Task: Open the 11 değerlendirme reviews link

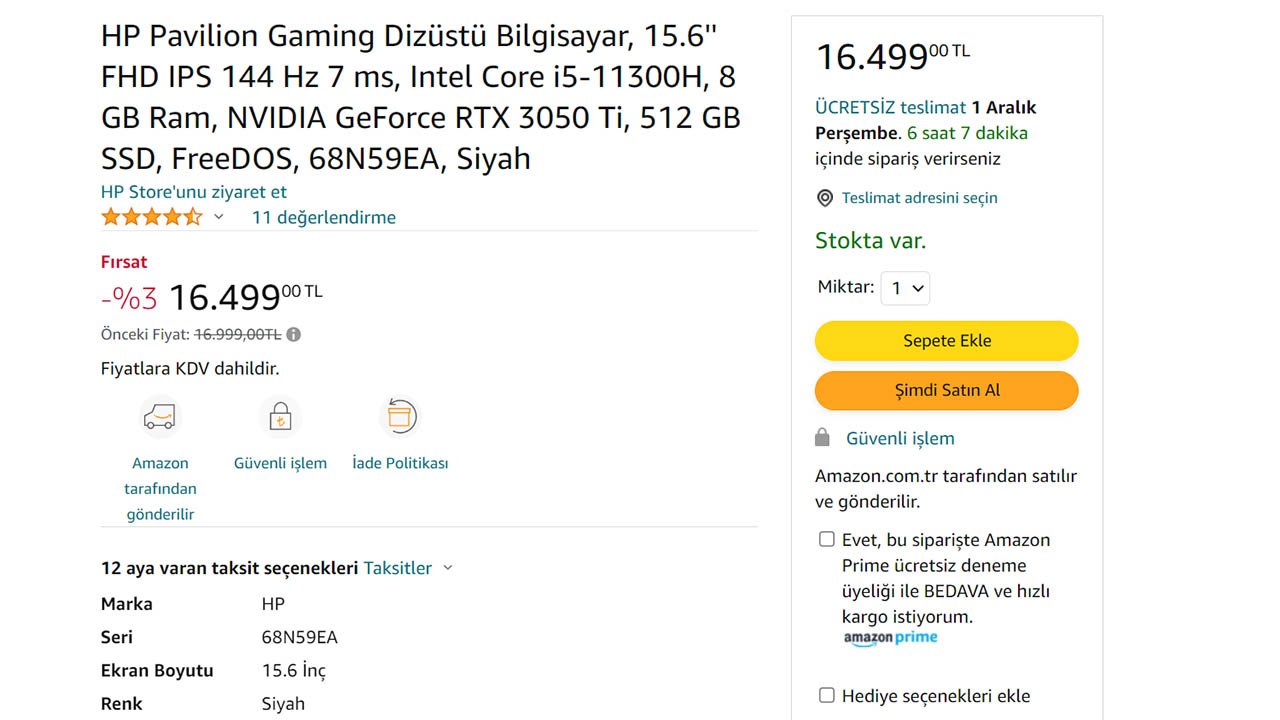Action: tap(324, 217)
